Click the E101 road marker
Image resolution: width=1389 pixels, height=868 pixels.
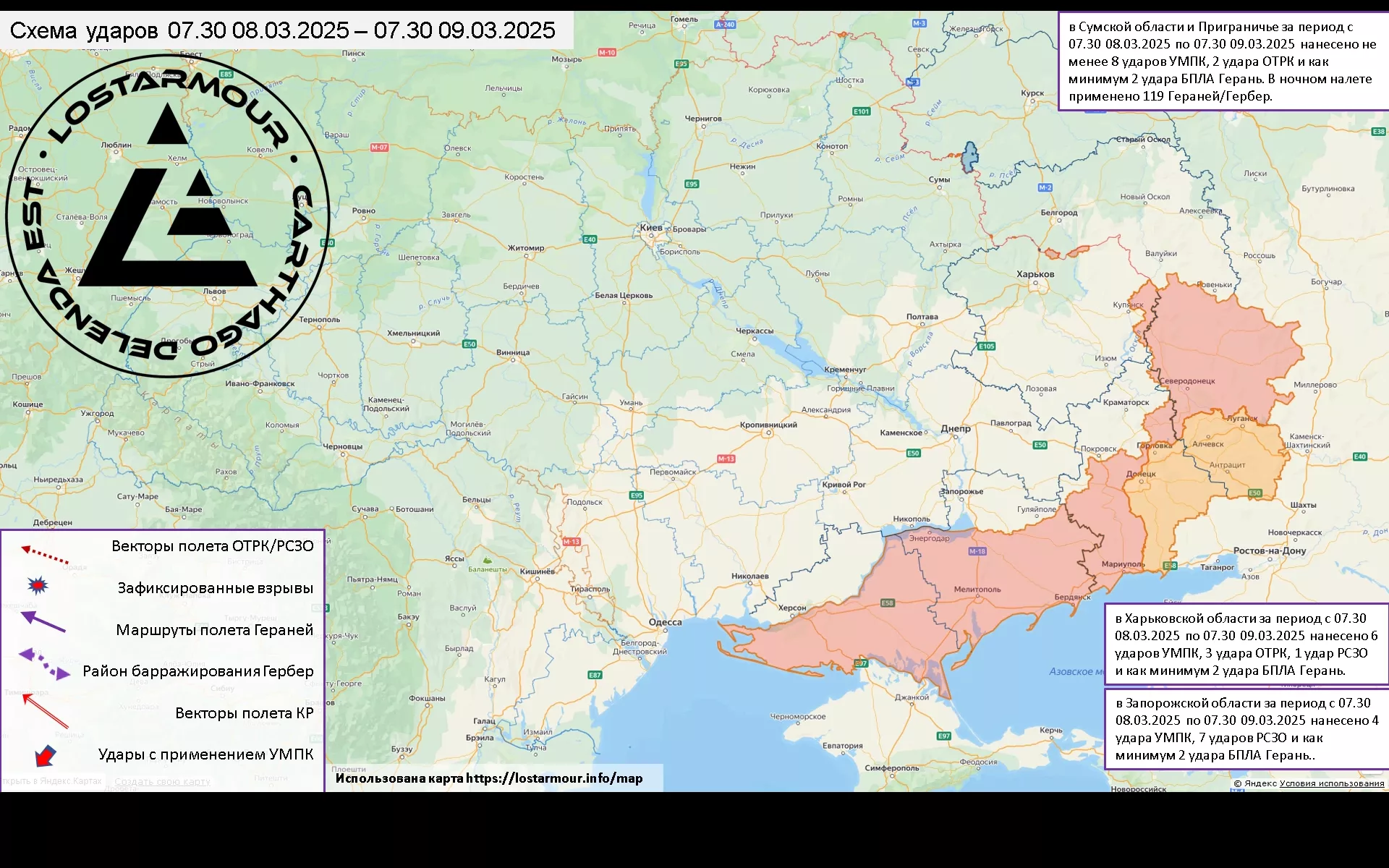point(861,111)
